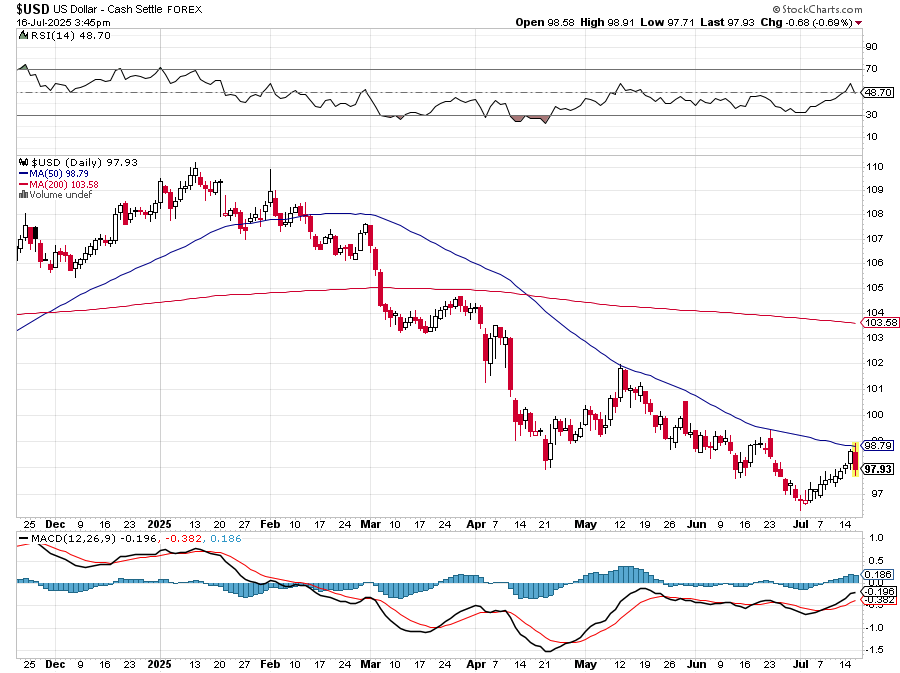The width and height of the screenshot is (900, 673).
Task: Click the MA(50) legend entry
Action: (52, 173)
